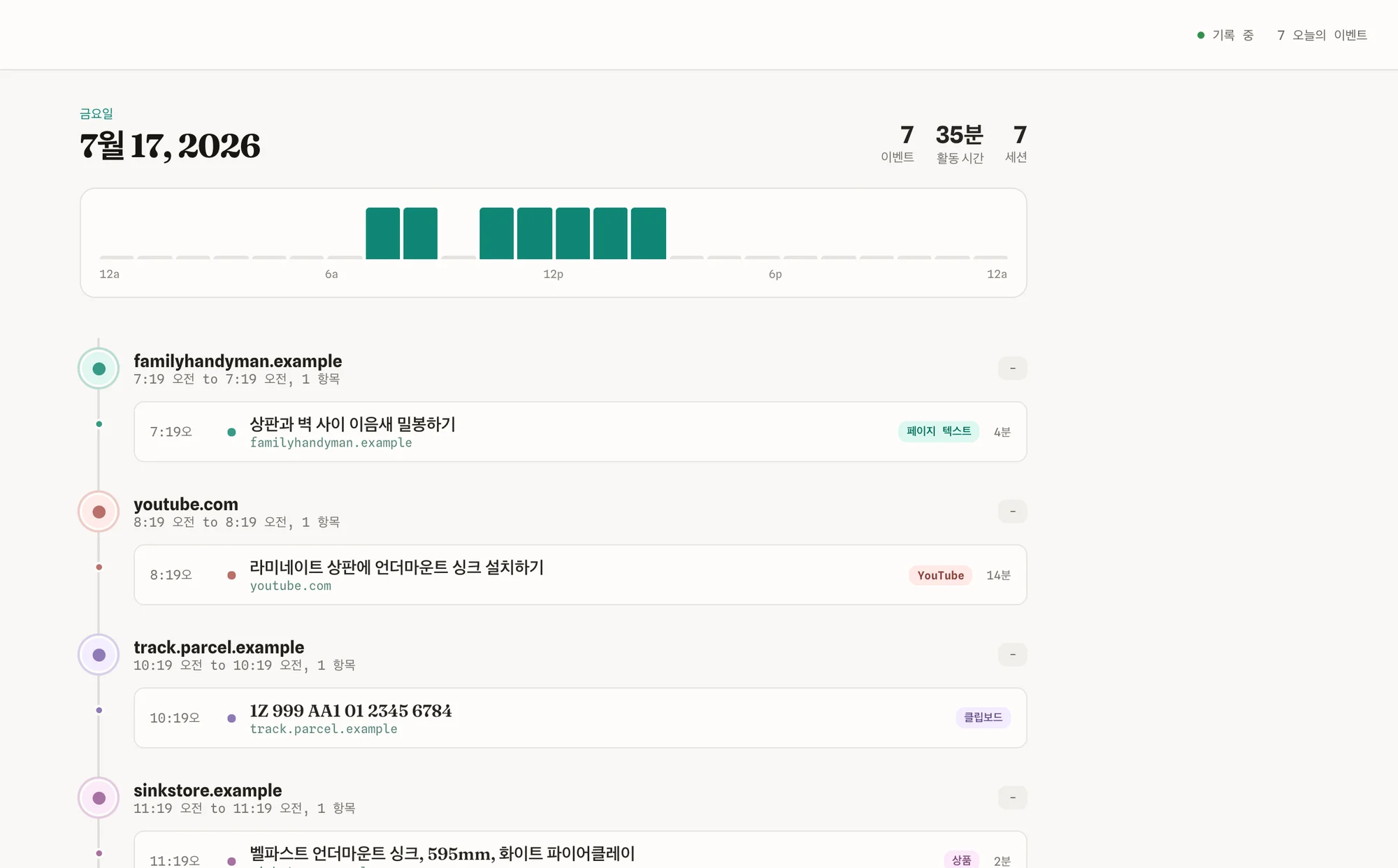Collapse the sinkstore.example session group
Viewport: 1398px width, 868px height.
[1012, 798]
